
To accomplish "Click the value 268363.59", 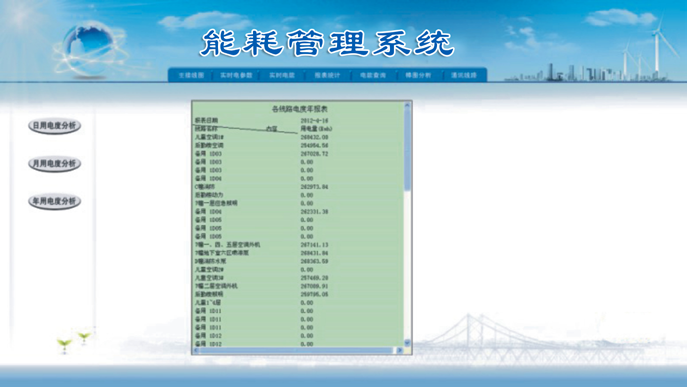I will coord(315,262).
